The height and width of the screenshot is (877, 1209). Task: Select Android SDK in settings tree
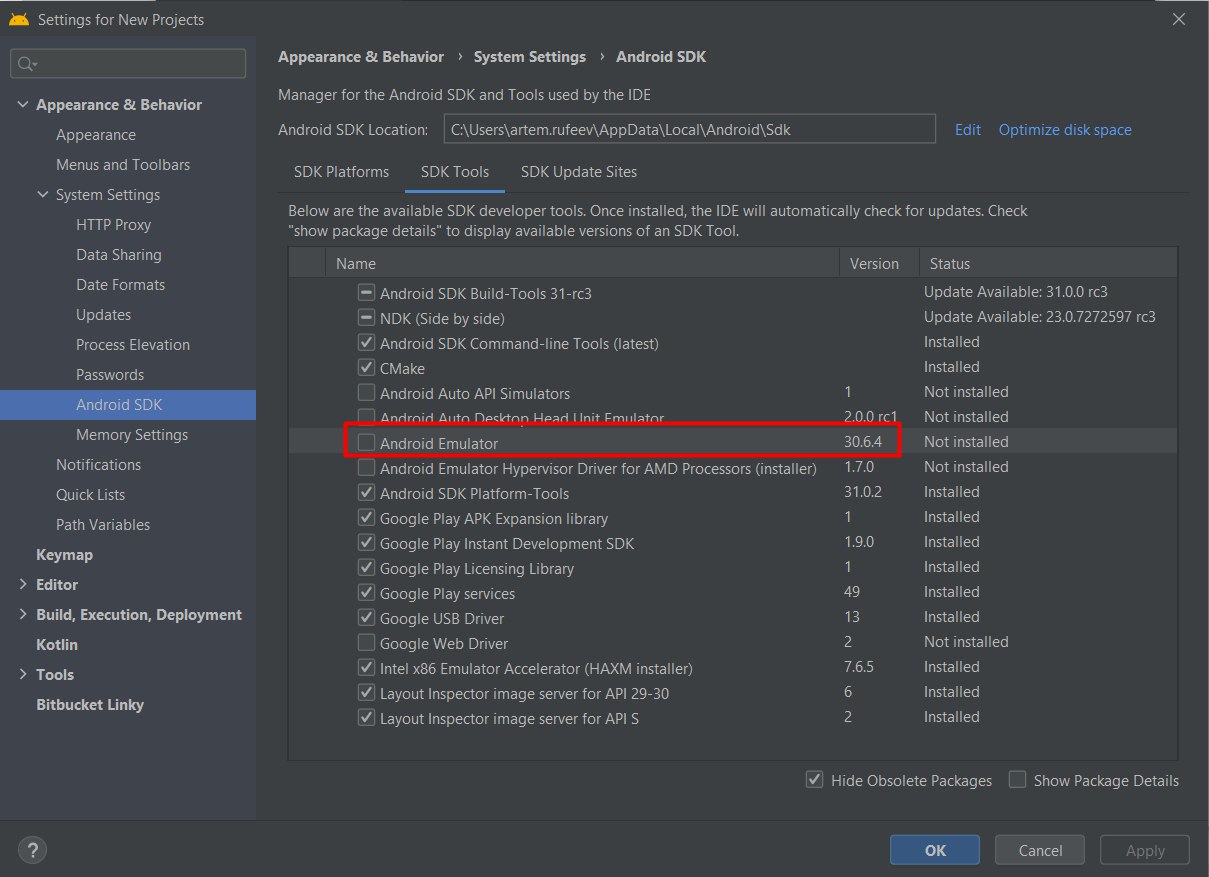click(x=128, y=404)
